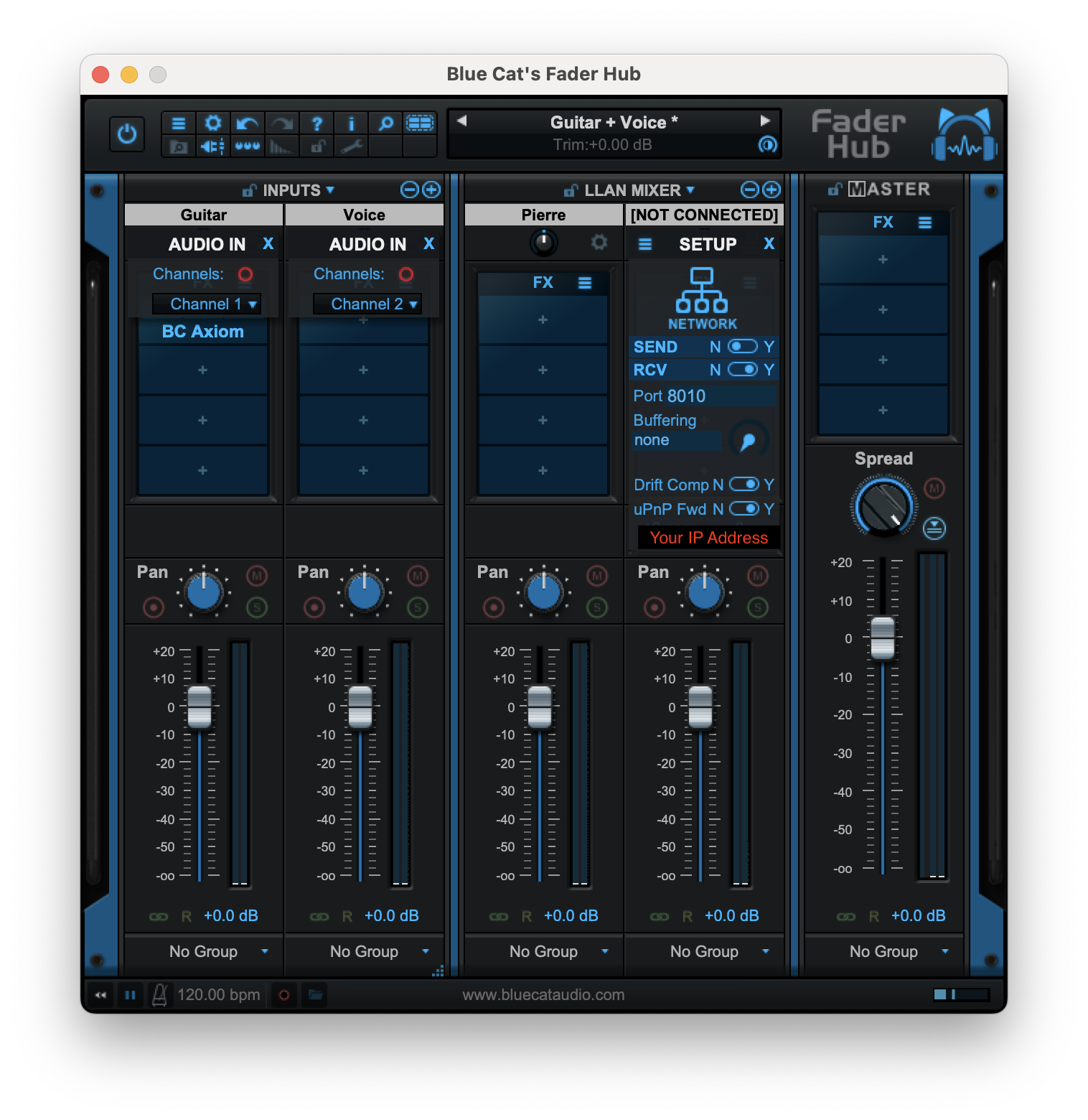Add a strip with LLAN MIXER plus
Viewport: 1088px width, 1120px height.
pyautogui.click(x=772, y=190)
